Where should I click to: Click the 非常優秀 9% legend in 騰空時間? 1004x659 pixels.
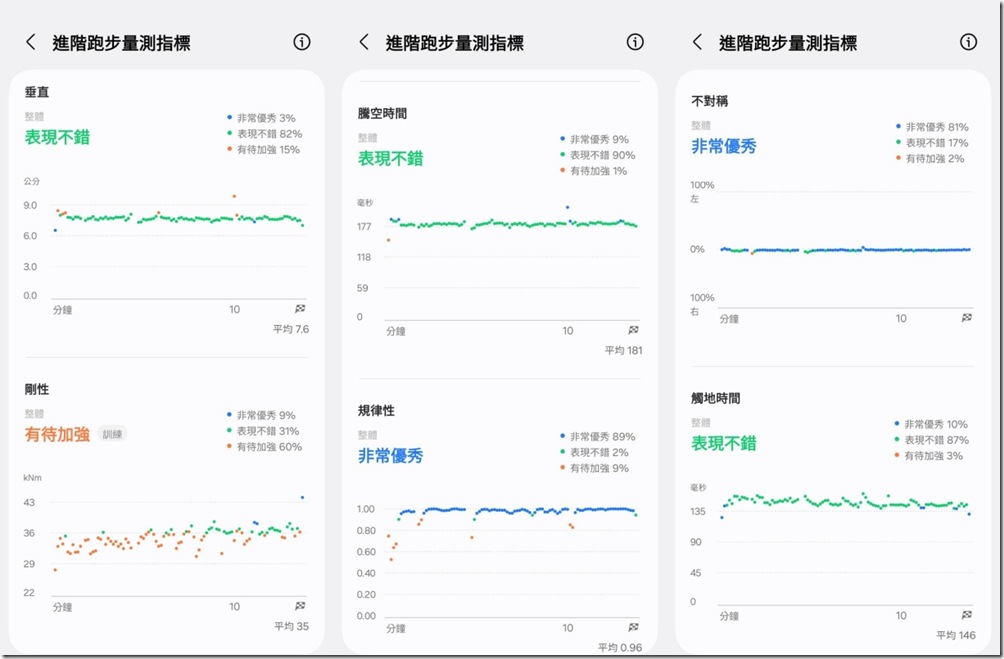click(x=594, y=139)
